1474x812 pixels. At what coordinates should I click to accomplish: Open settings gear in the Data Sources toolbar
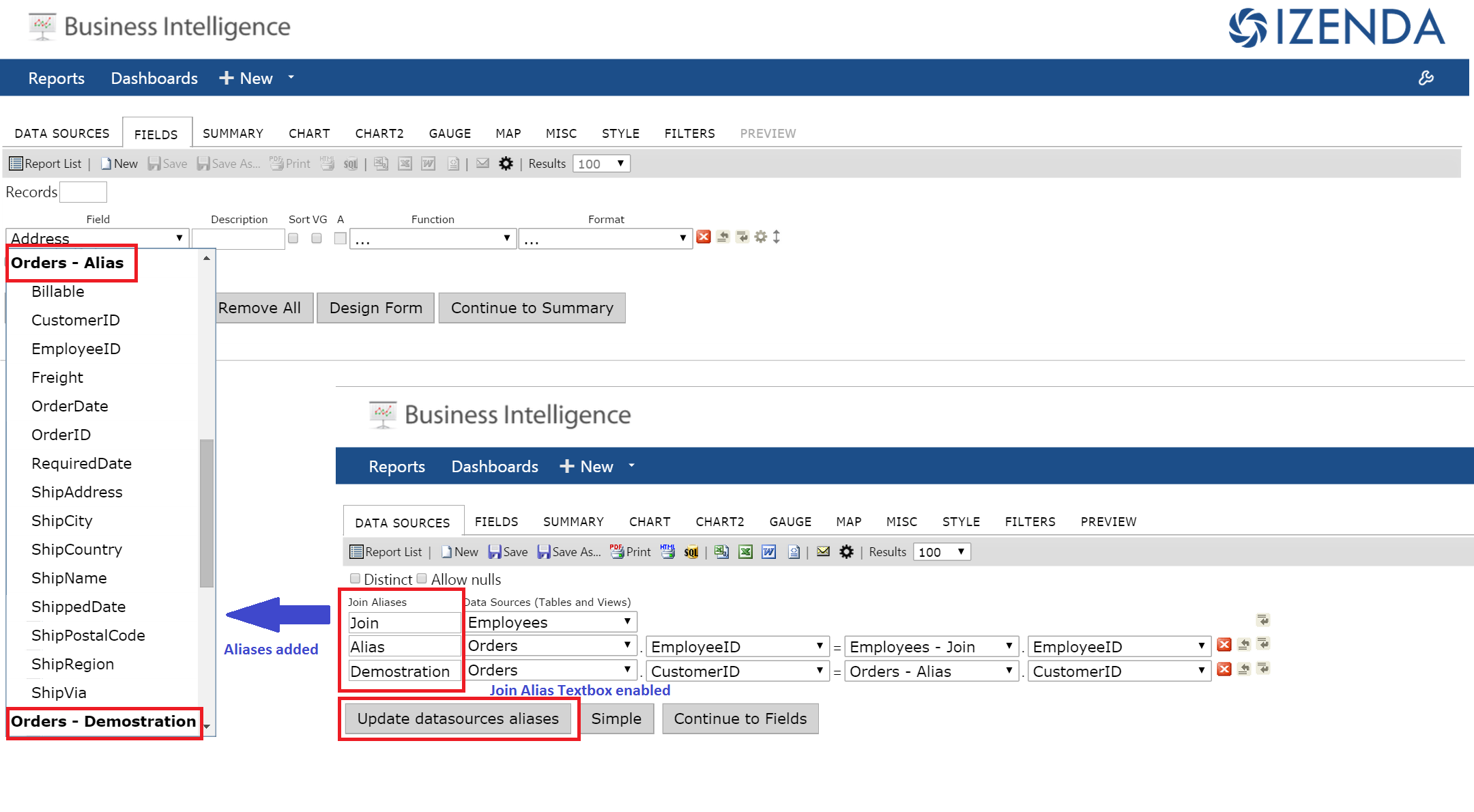[x=846, y=551]
